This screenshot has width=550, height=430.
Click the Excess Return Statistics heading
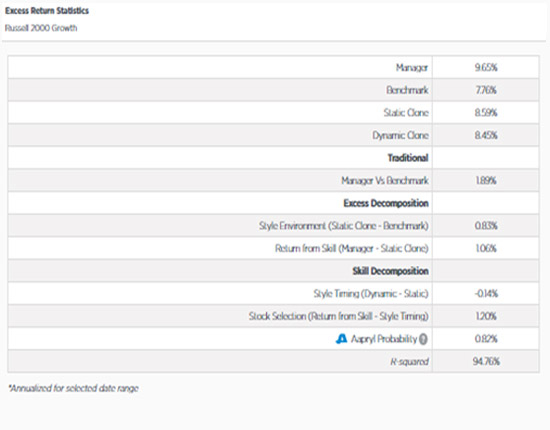47,11
